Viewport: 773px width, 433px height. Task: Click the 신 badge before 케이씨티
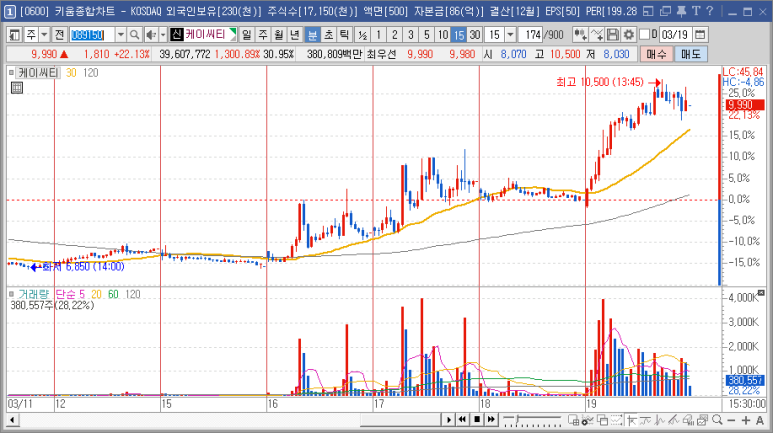(x=177, y=35)
